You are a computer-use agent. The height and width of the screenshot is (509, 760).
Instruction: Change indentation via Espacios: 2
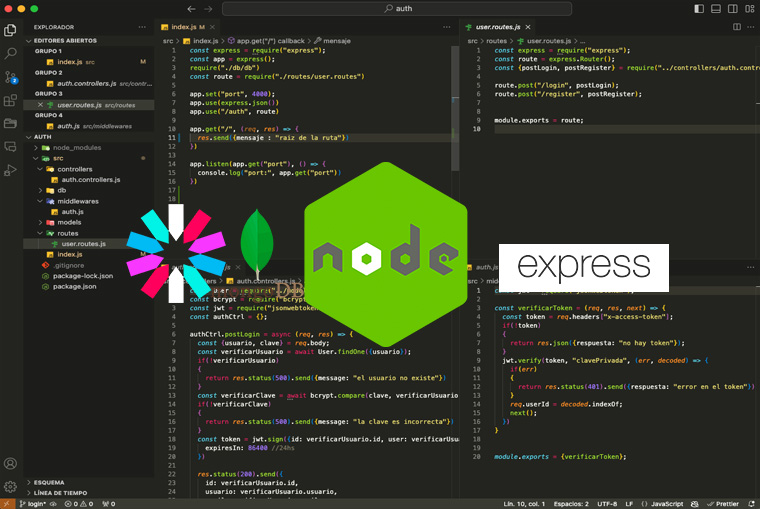click(x=571, y=504)
